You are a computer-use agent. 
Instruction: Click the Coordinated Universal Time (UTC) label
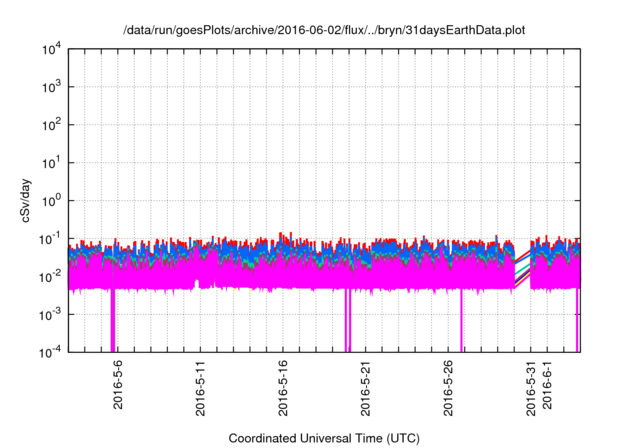point(324,438)
